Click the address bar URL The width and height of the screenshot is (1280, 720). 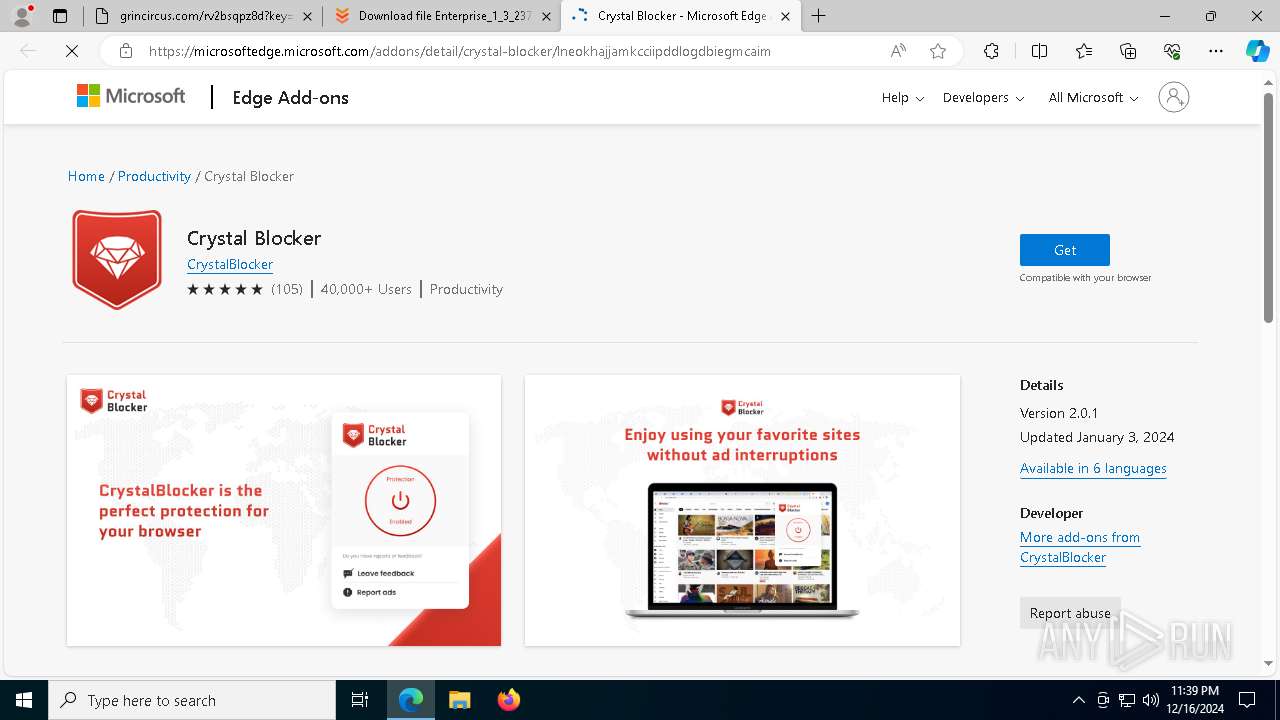pyautogui.click(x=460, y=51)
